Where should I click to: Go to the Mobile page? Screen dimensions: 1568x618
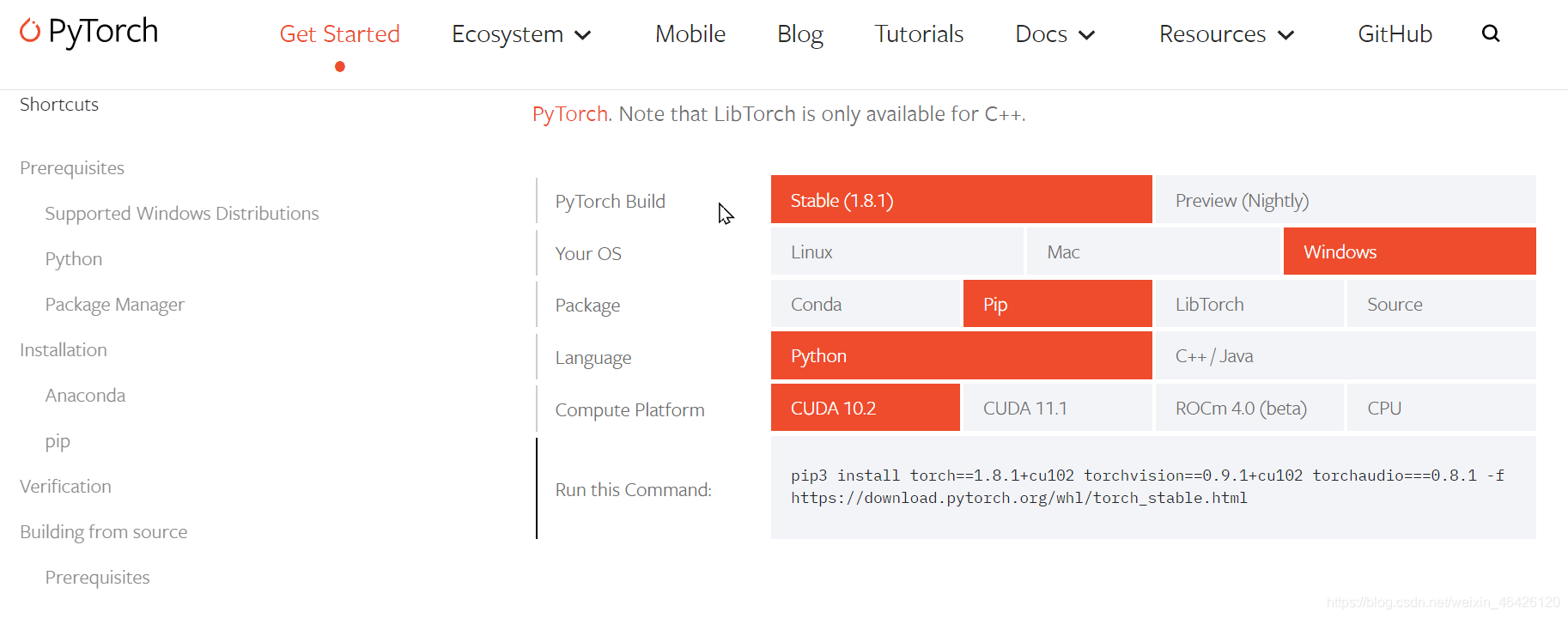690,34
